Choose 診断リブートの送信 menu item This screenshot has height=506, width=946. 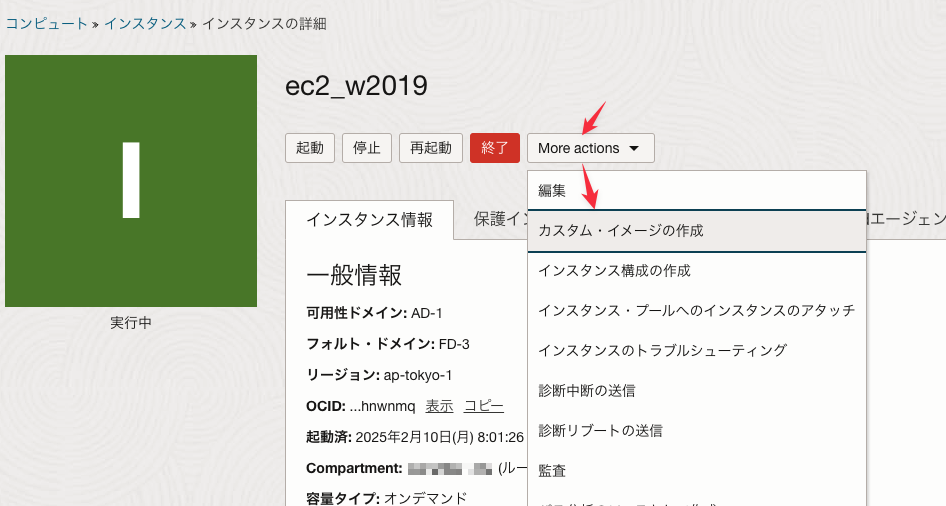point(697,431)
